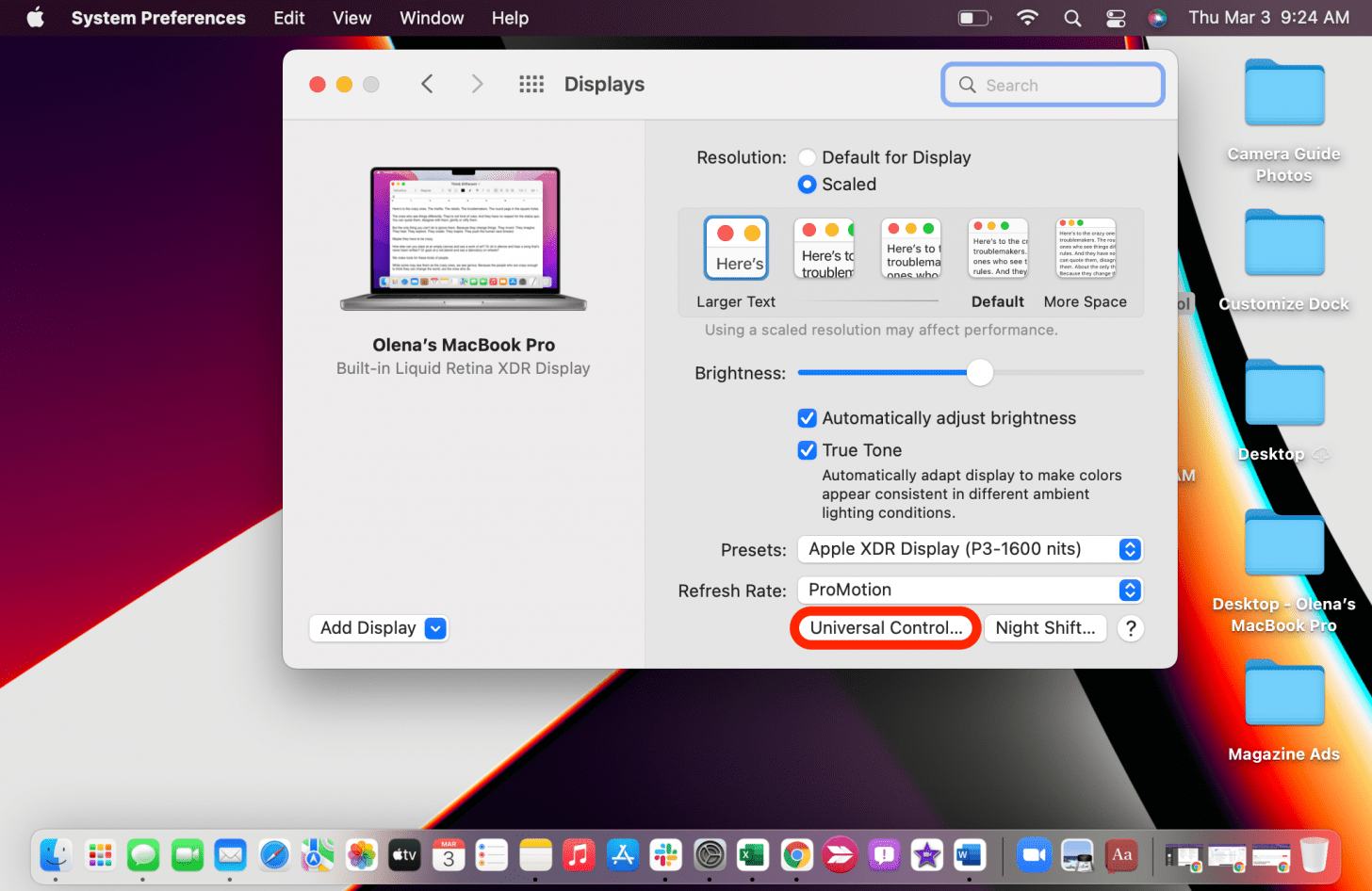This screenshot has height=891, width=1372.
Task: Click the Wi-Fi status icon
Action: pos(1027,18)
